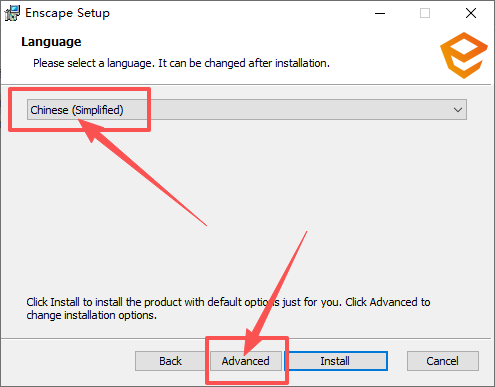Image resolution: width=495 pixels, height=387 pixels.
Task: Click the 'Please select a language' description text
Action: [x=181, y=63]
